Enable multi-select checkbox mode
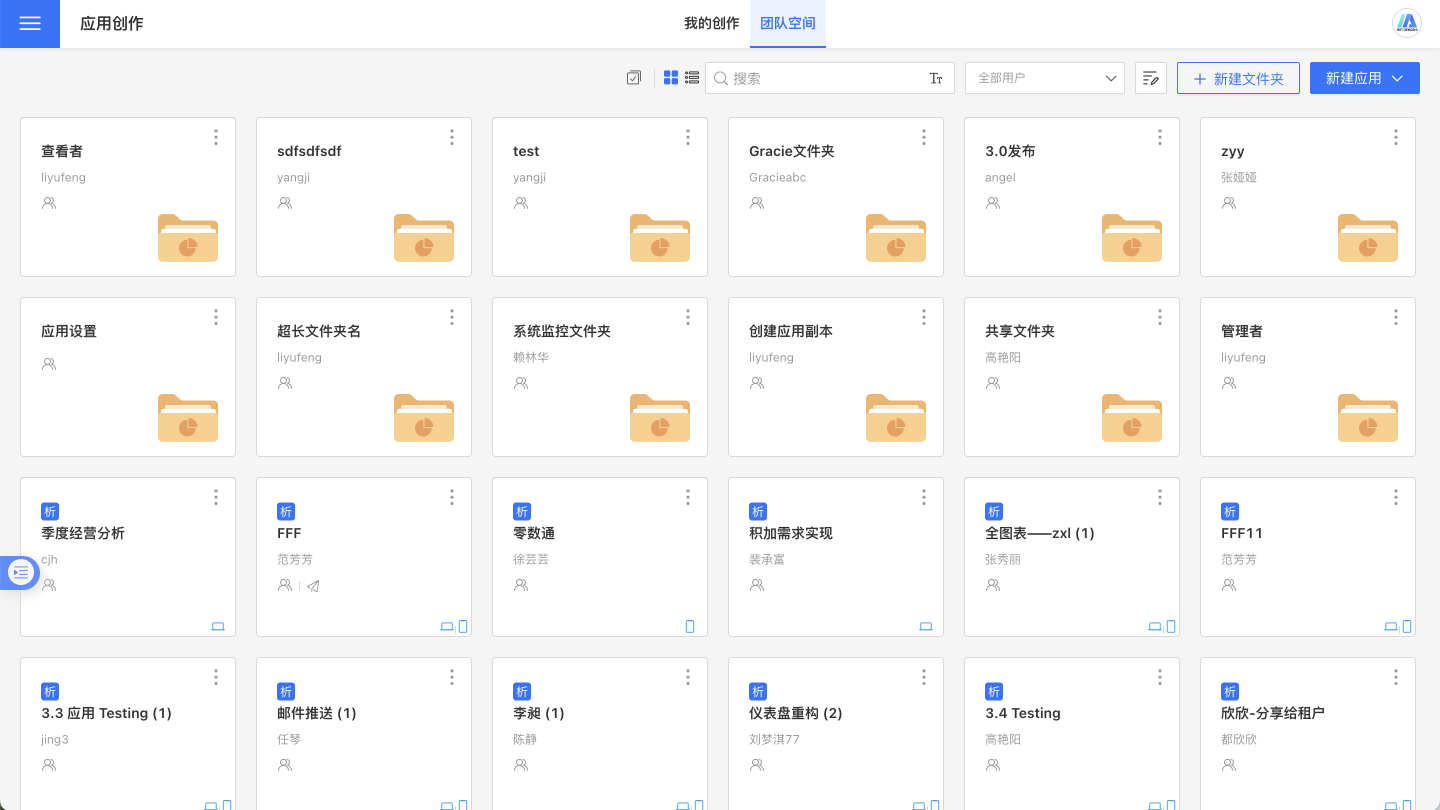This screenshot has height=810, width=1440. tap(634, 78)
